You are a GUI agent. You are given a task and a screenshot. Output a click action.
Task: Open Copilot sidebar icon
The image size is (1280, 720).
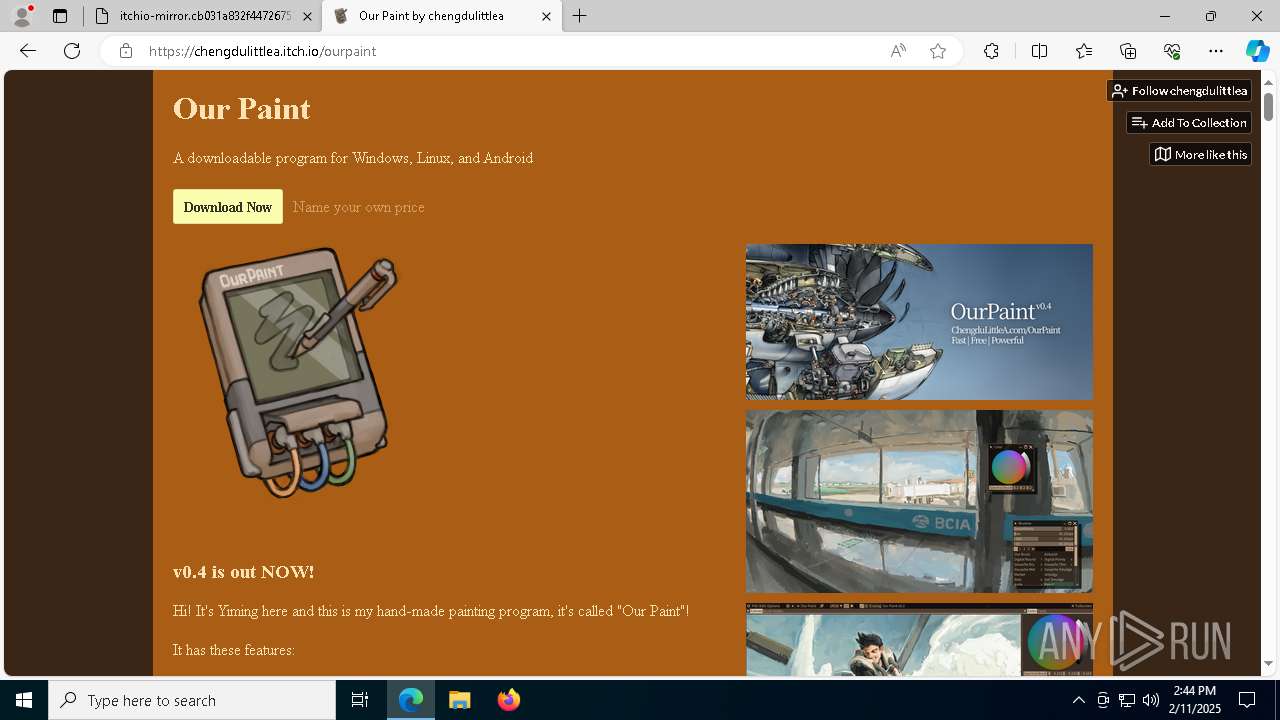[x=1257, y=51]
